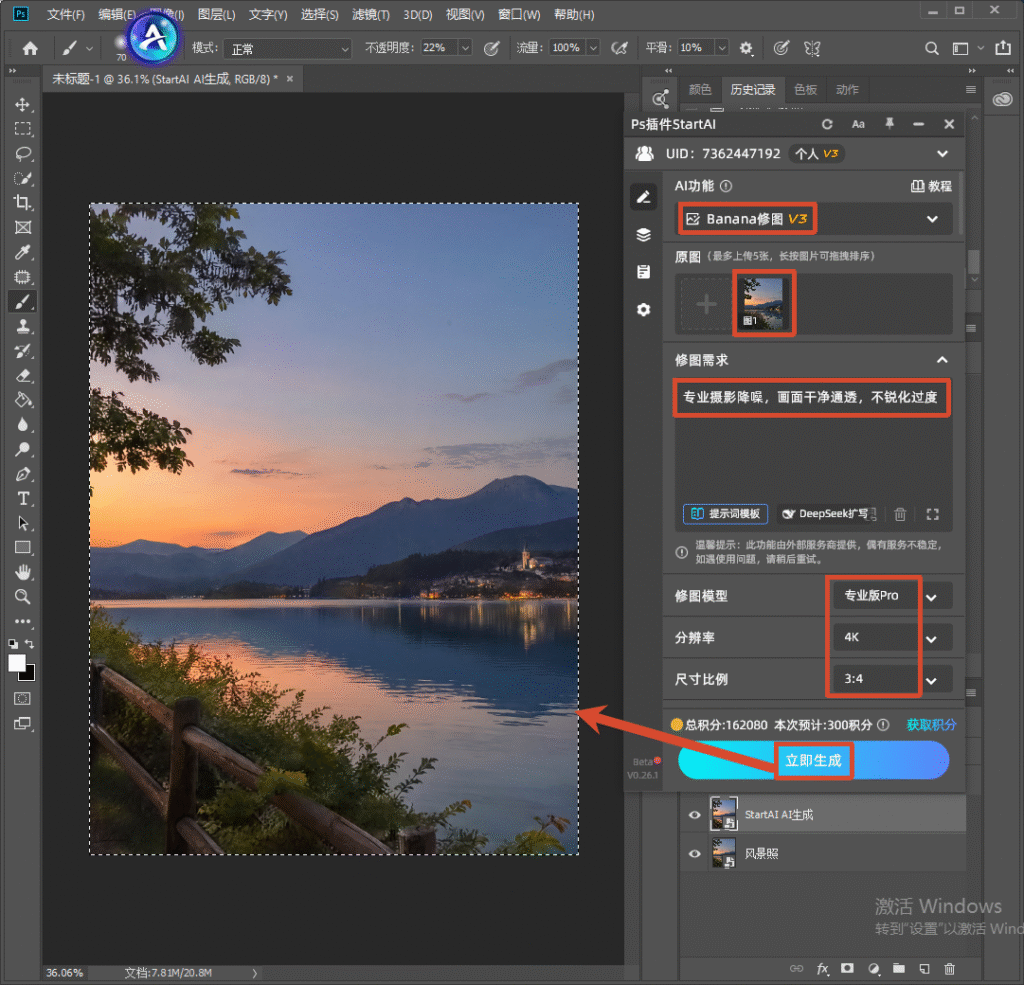Image resolution: width=1024 pixels, height=985 pixels.
Task: Select the Rectangular Marquee tool
Action: point(23,129)
